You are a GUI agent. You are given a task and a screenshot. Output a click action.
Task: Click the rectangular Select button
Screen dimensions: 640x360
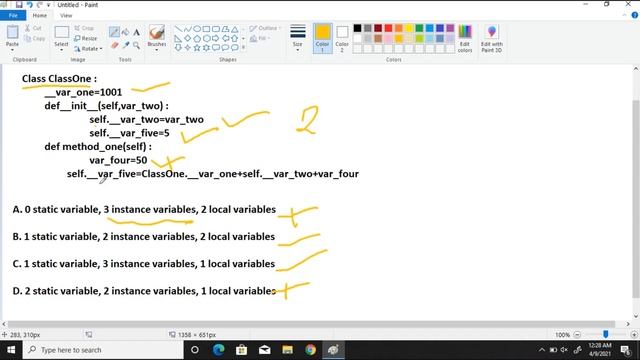pyautogui.click(x=62, y=33)
